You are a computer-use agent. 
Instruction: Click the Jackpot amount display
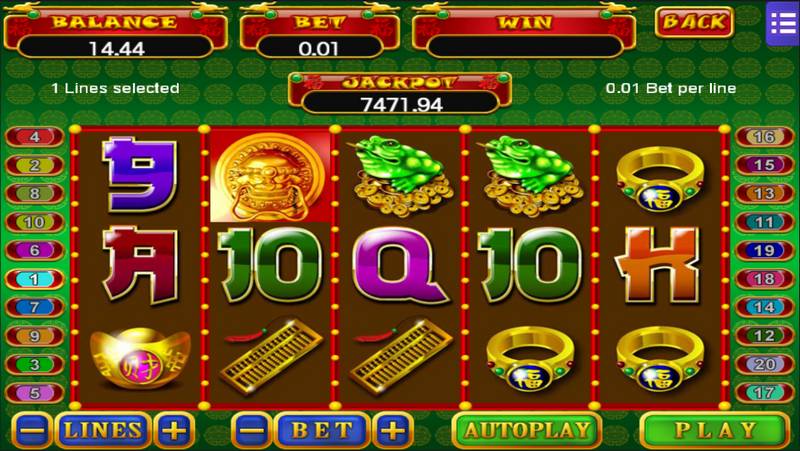[x=401, y=104]
